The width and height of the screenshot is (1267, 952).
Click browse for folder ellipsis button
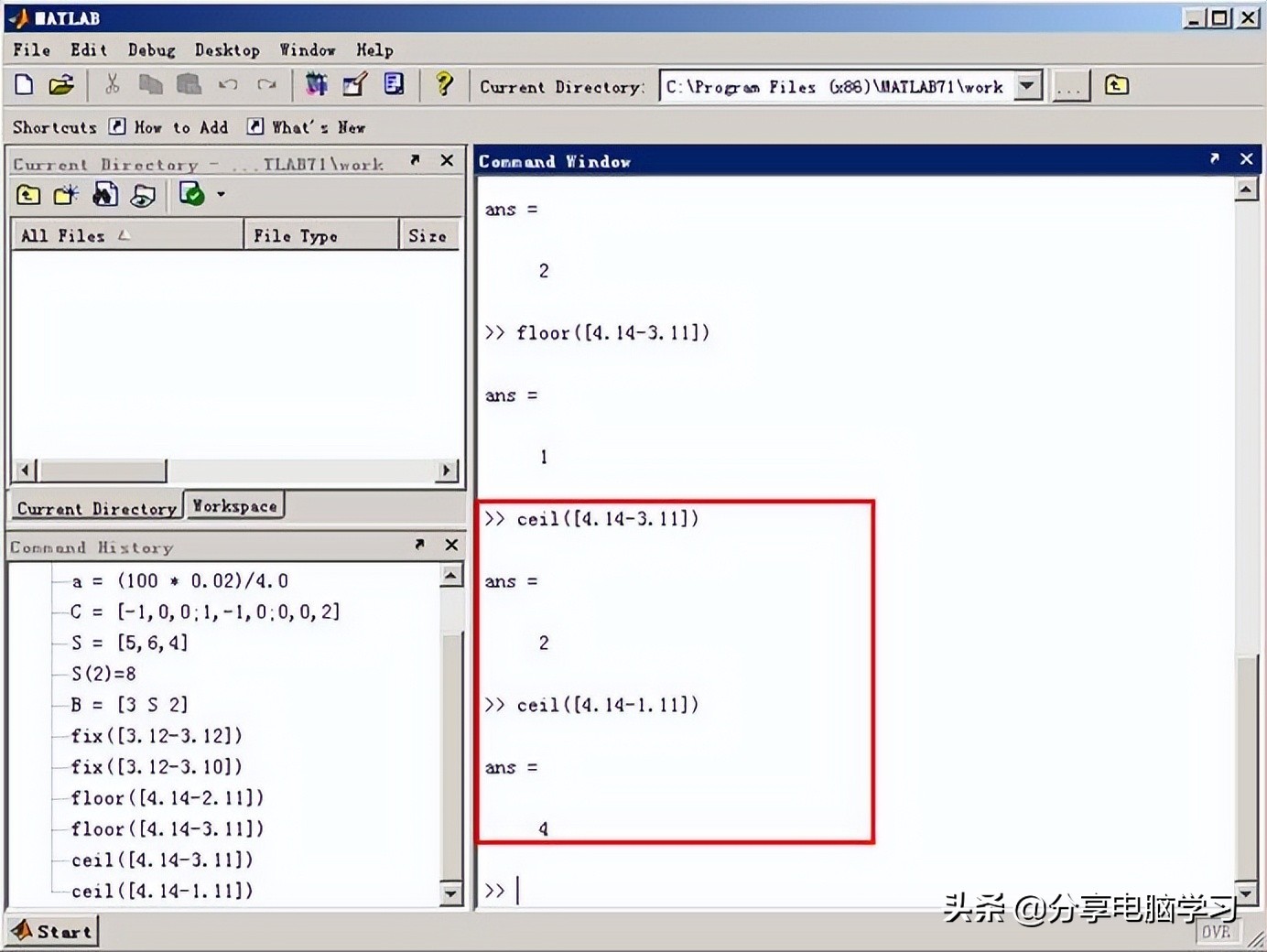(x=1070, y=87)
